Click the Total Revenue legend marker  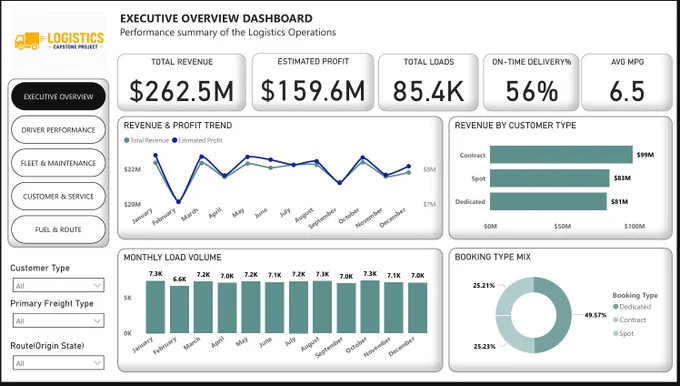coord(127,141)
